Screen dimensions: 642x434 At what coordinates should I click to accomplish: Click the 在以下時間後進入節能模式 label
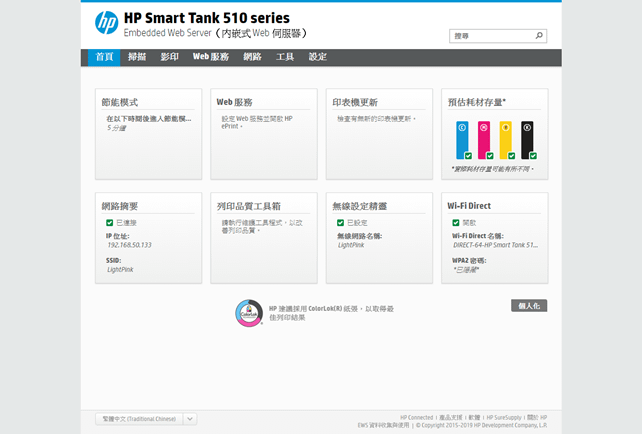149,119
